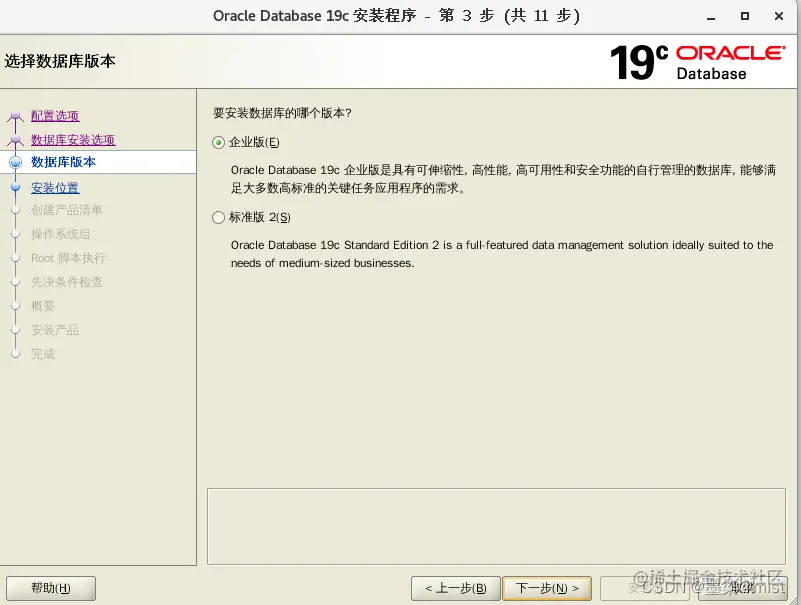The image size is (801, 605).
Task: Click the 下一步(N) next button
Action: (547, 588)
